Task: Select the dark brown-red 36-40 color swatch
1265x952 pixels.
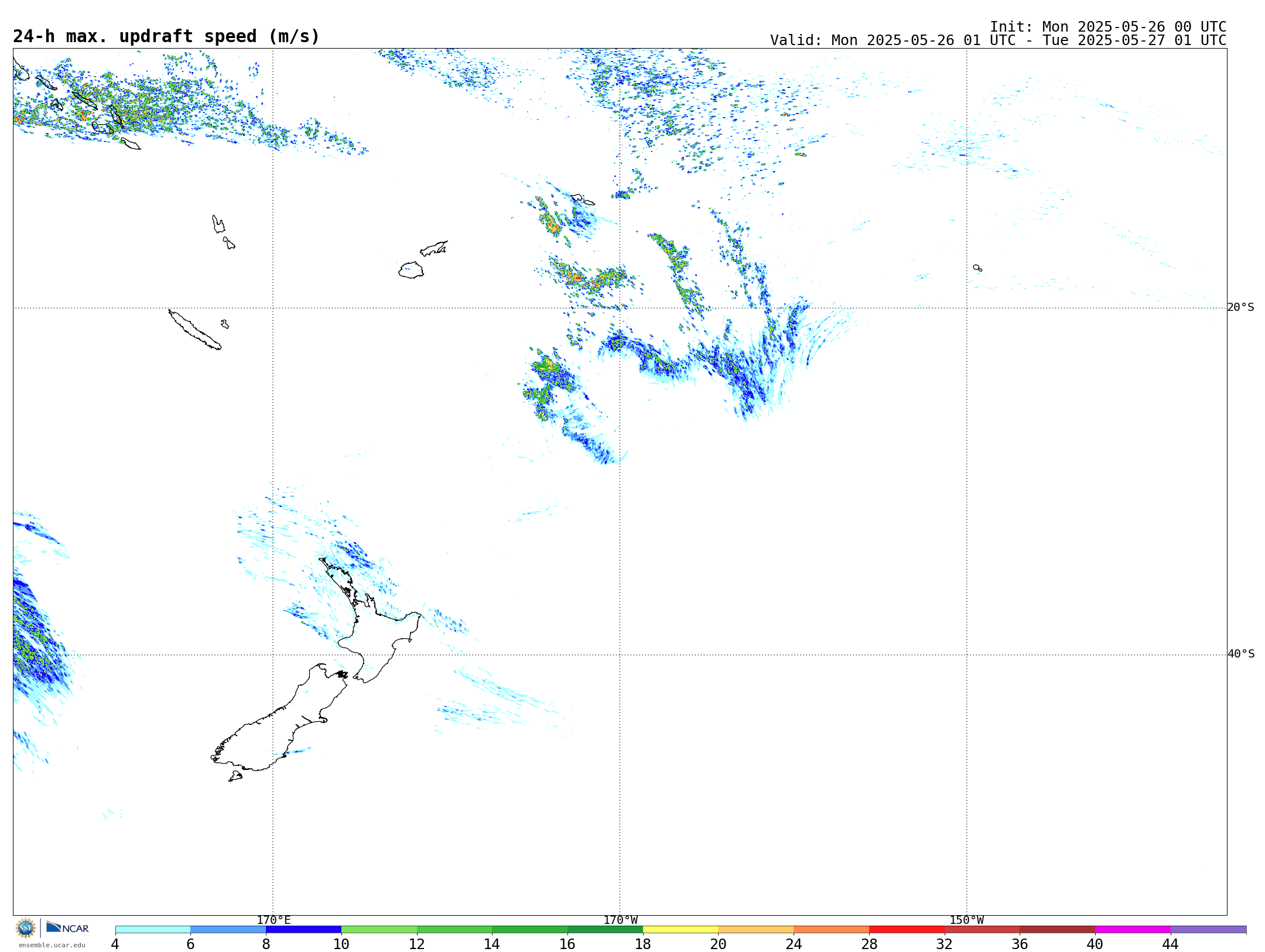Action: (1058, 930)
